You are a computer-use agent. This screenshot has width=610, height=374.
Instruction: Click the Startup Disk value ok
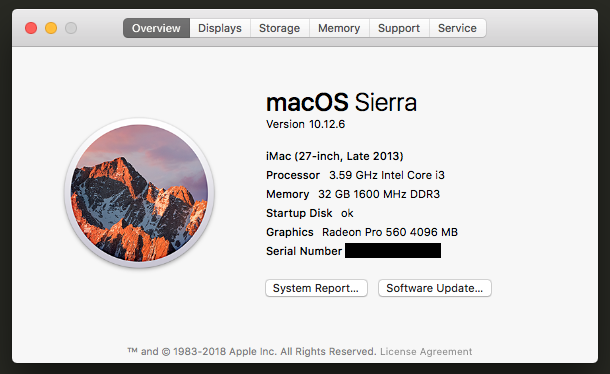point(347,213)
